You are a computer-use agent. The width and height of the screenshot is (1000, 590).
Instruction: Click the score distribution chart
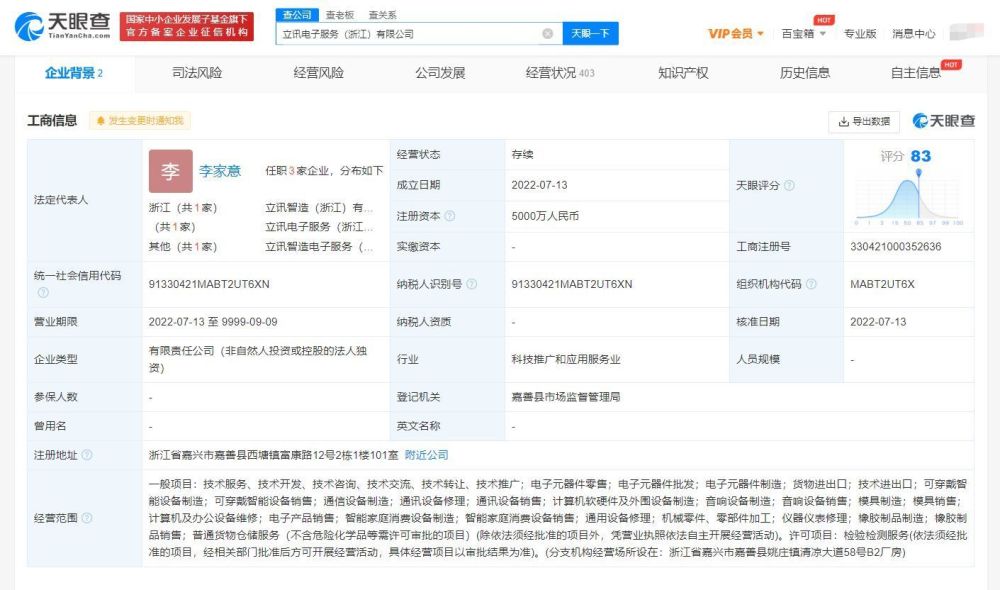tap(909, 199)
